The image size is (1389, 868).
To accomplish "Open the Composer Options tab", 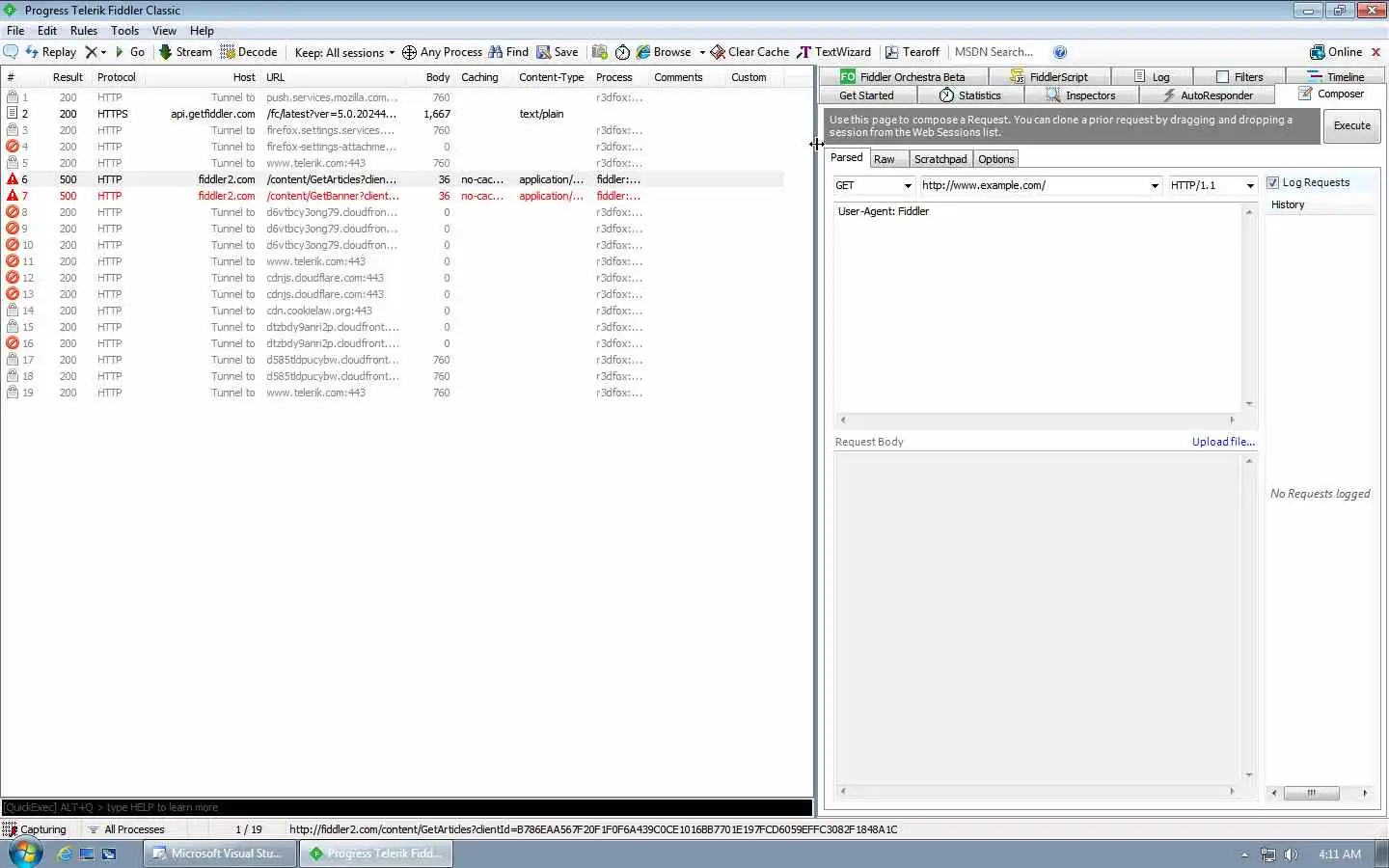I will click(995, 159).
